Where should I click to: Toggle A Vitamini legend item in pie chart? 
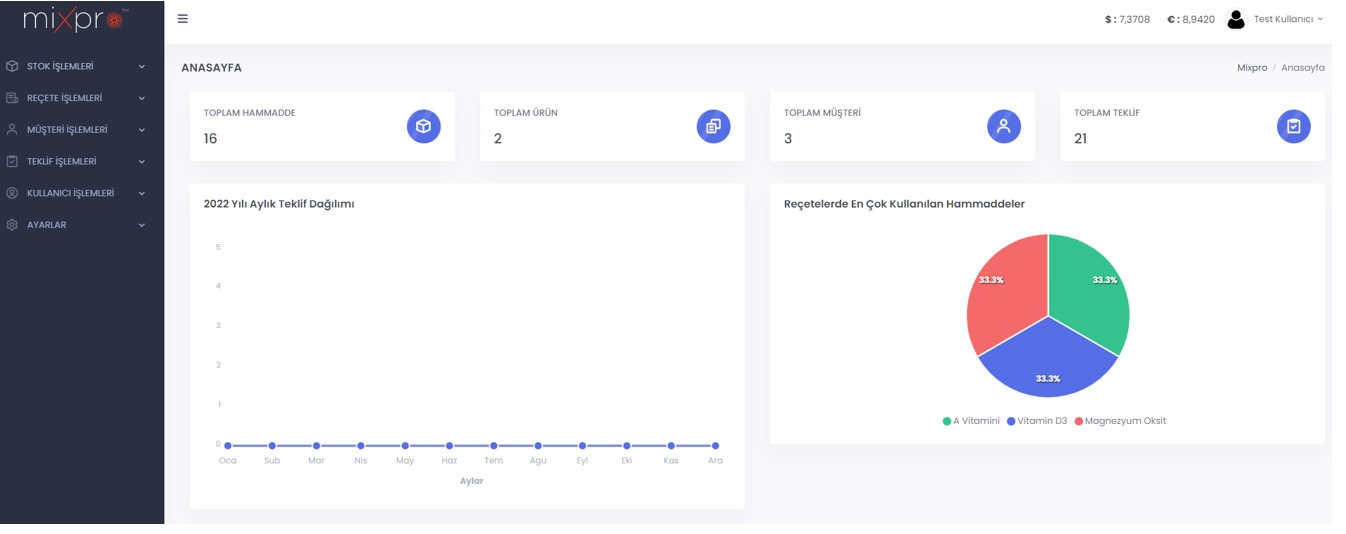[971, 421]
